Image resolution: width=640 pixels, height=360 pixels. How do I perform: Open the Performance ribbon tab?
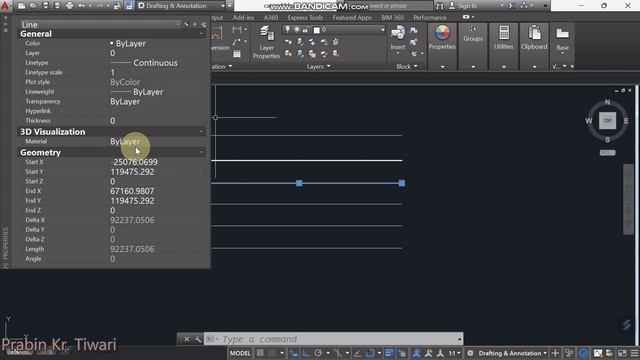[430, 18]
